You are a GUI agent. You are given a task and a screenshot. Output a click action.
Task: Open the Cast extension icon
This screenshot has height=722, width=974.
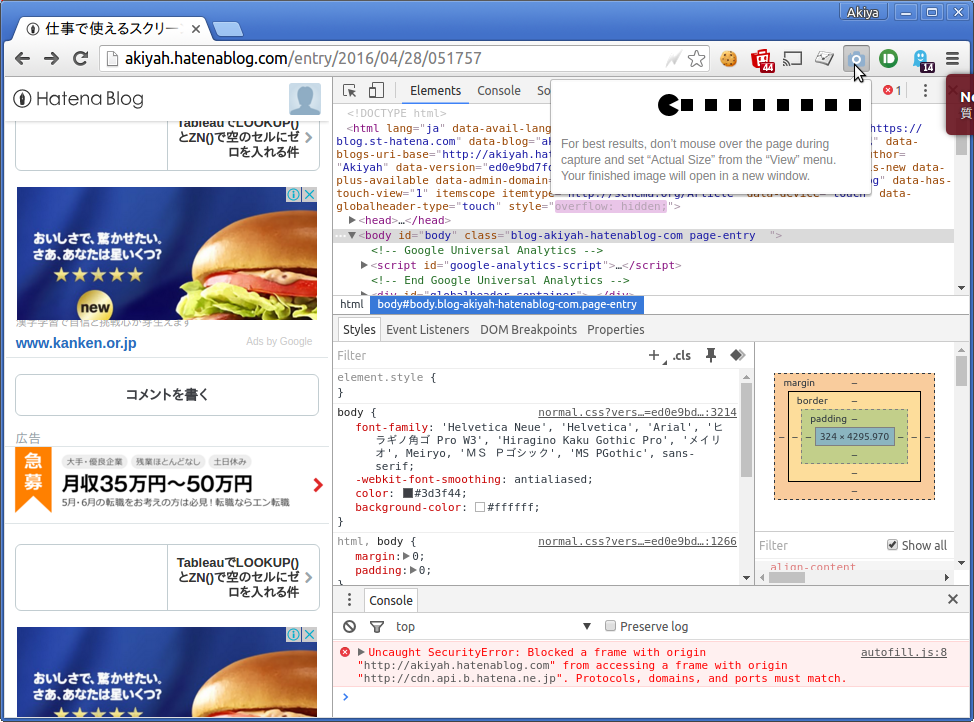(x=793, y=58)
